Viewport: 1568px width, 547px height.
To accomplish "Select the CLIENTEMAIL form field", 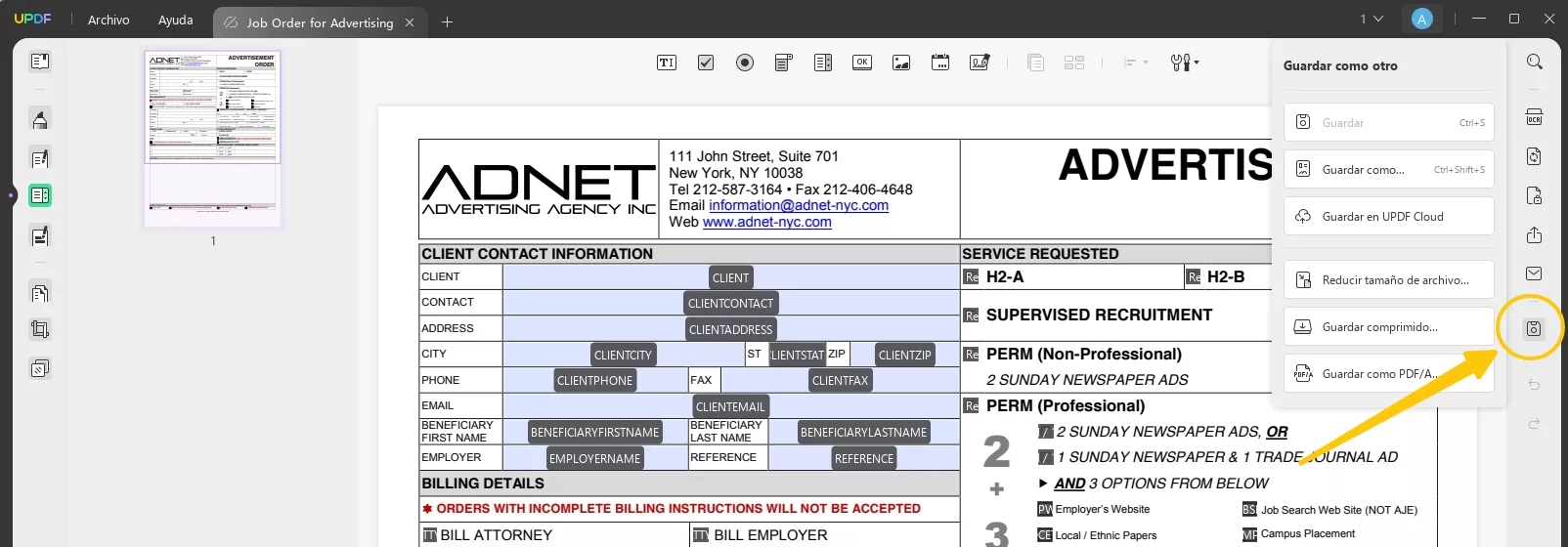I will 731,406.
